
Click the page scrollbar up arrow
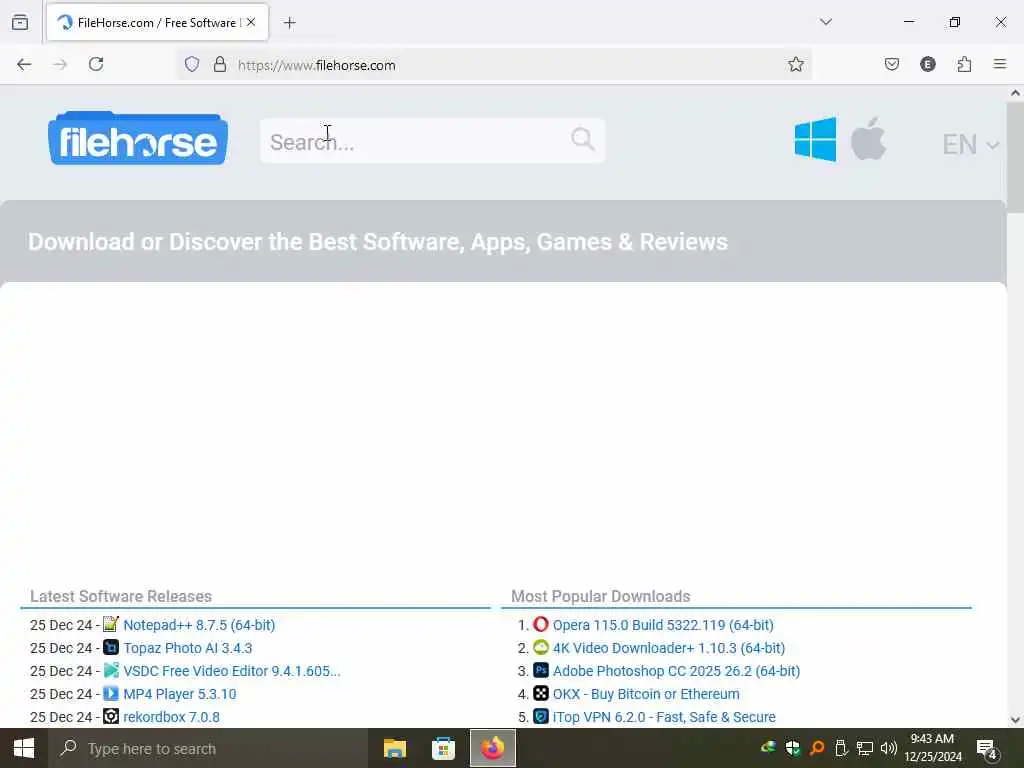point(1015,93)
